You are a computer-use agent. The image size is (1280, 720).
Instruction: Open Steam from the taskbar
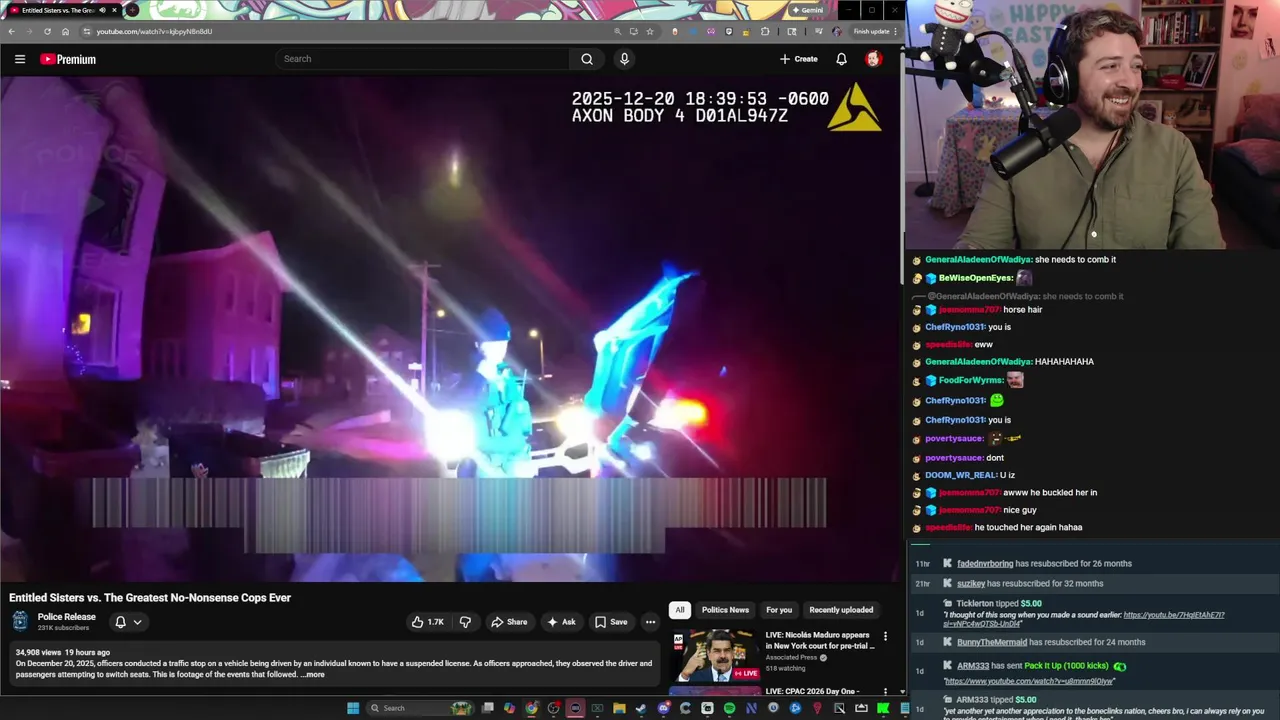point(641,708)
